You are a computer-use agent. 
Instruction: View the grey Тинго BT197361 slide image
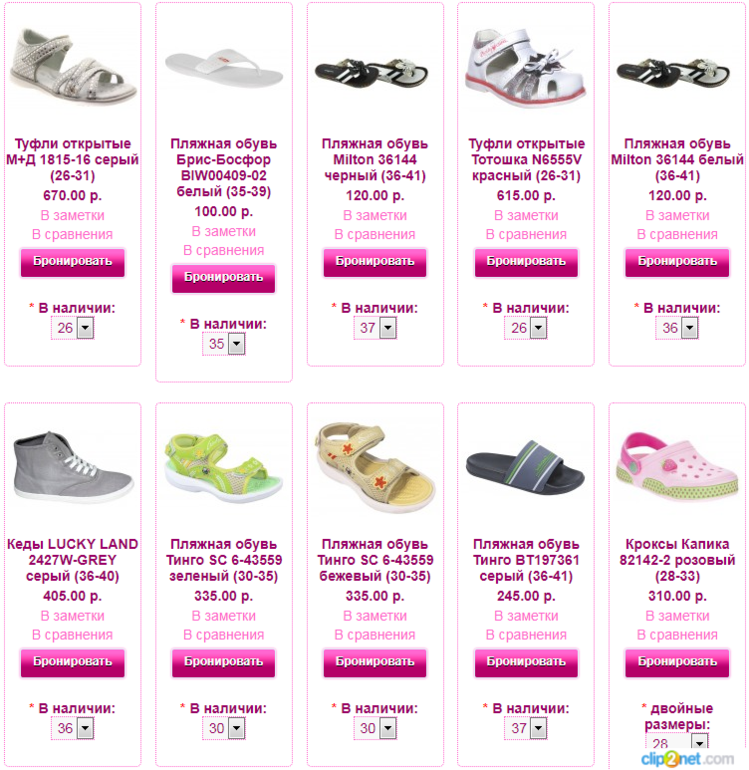(x=526, y=468)
